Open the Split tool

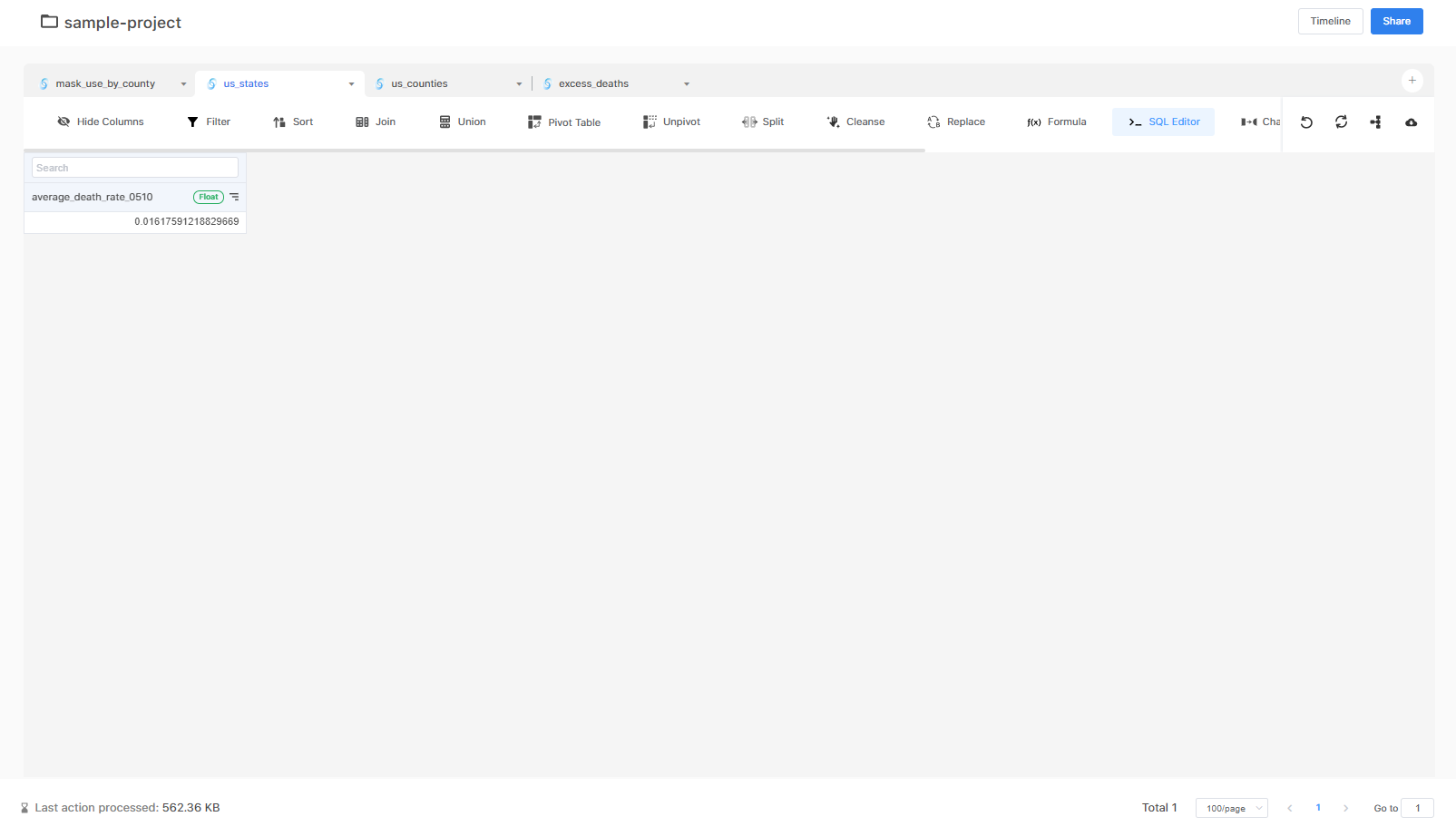(x=763, y=122)
